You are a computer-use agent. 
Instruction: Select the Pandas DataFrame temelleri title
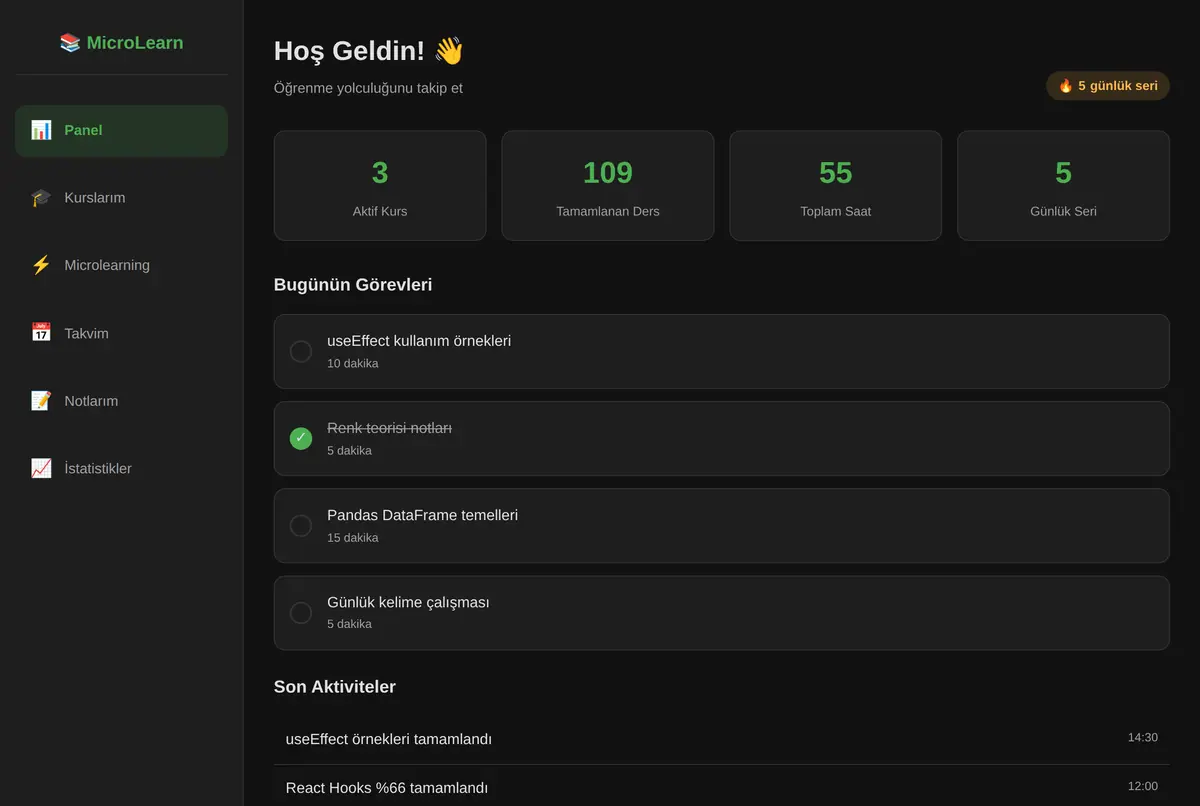(x=423, y=515)
